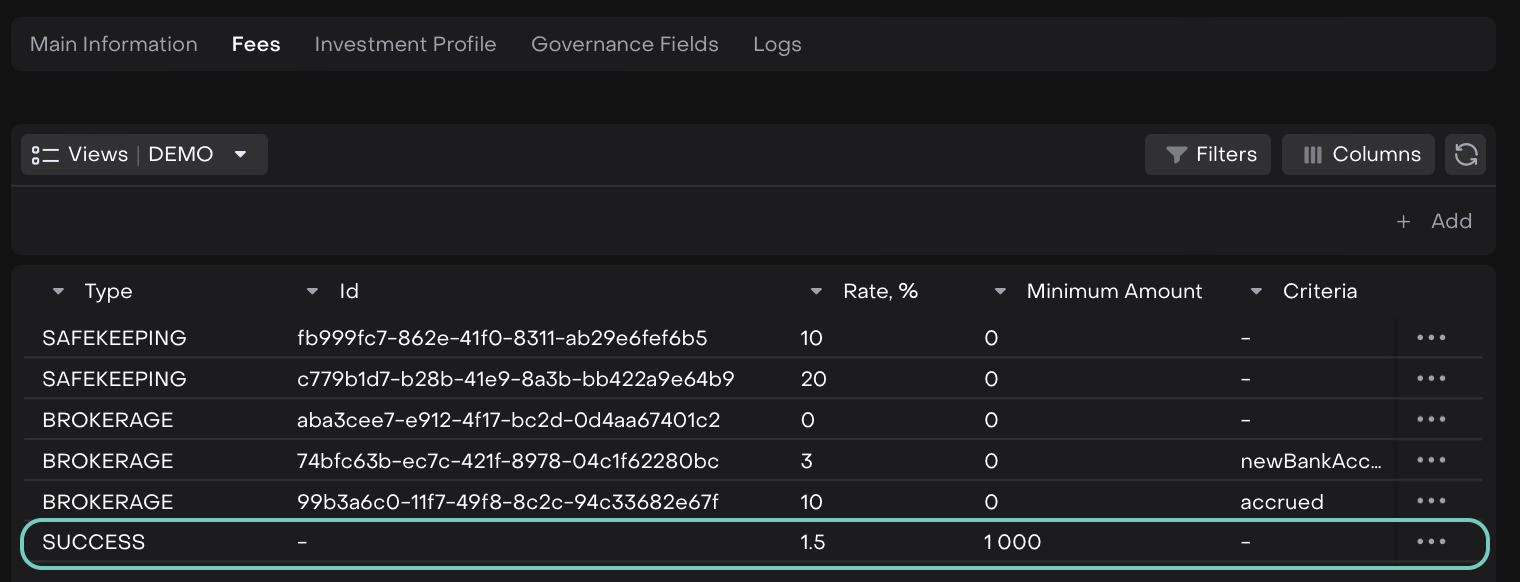1520x582 pixels.
Task: Click the Views list icon
Action: pyautogui.click(x=45, y=155)
